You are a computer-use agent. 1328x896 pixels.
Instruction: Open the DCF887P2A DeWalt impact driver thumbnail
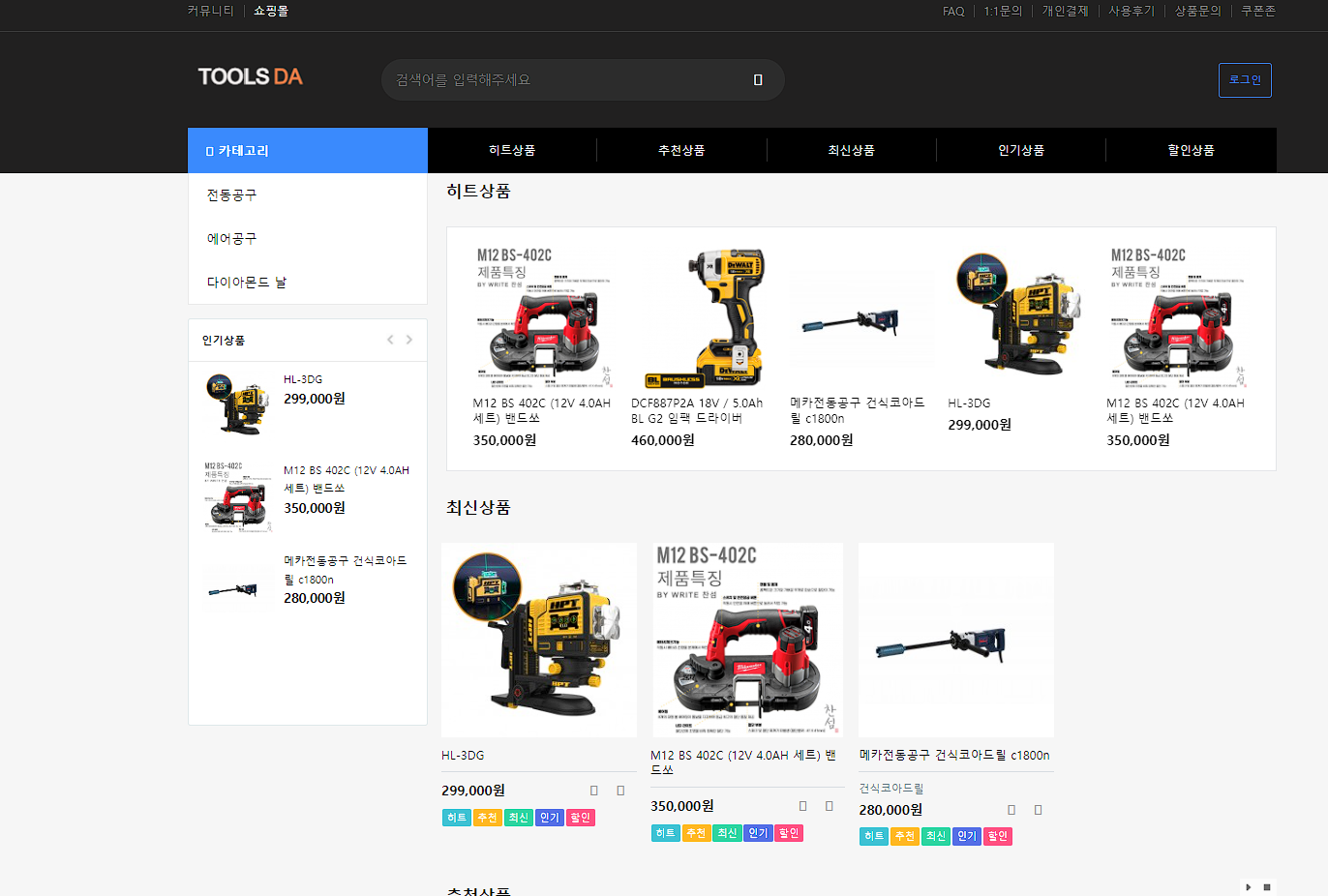(x=703, y=317)
